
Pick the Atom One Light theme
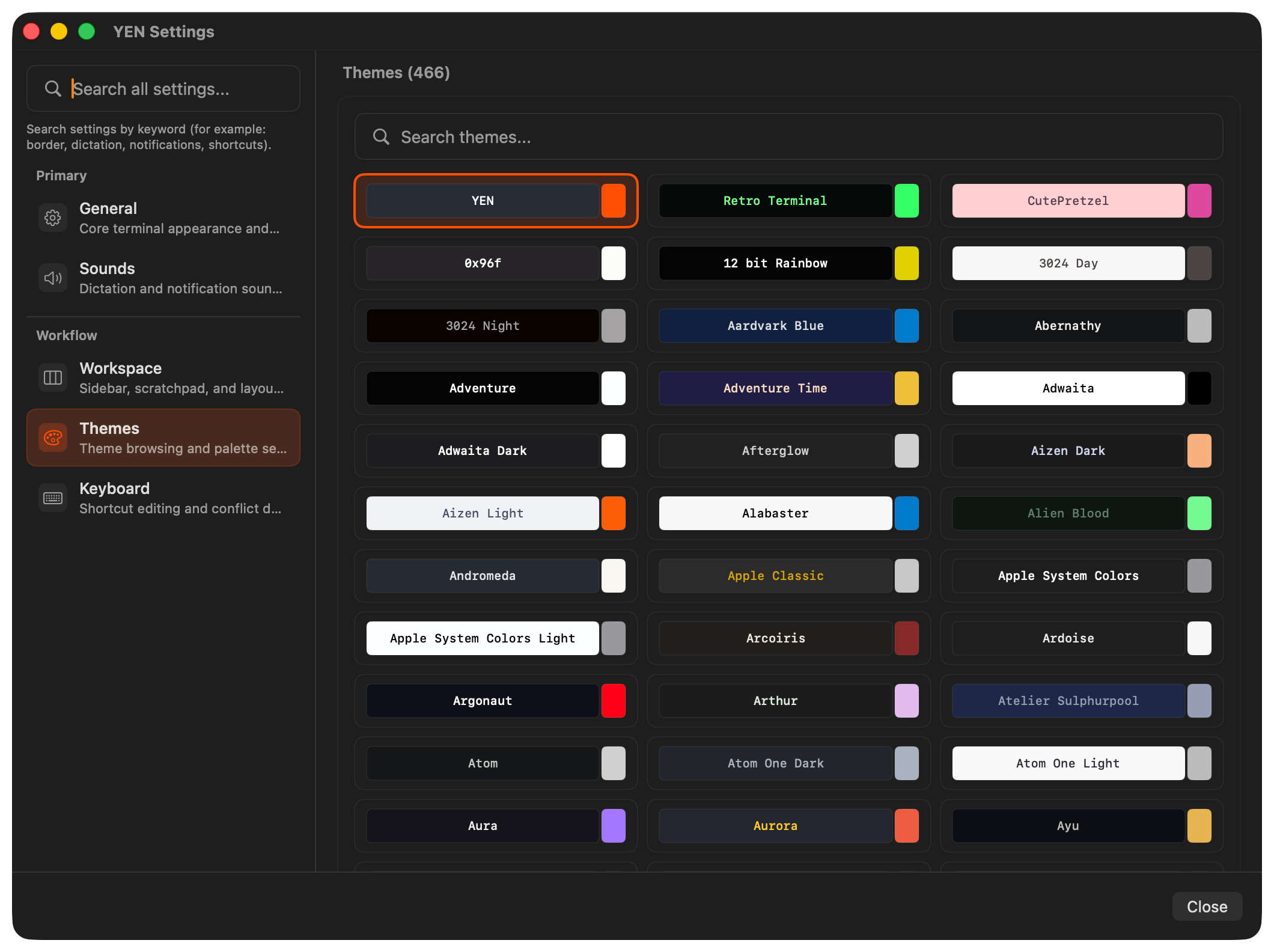(1068, 763)
